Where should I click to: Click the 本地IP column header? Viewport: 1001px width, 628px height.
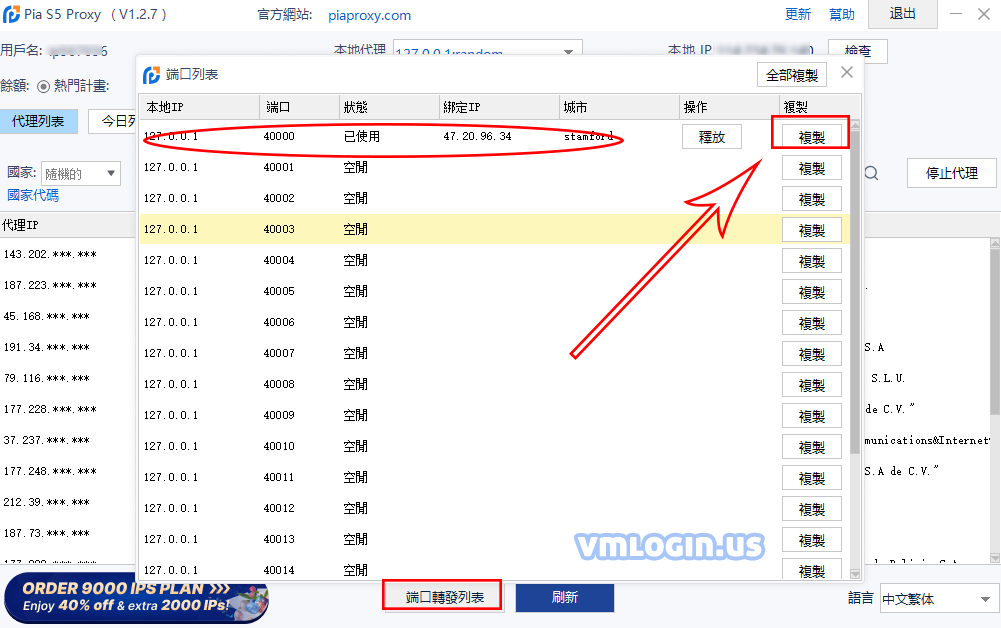[200, 107]
